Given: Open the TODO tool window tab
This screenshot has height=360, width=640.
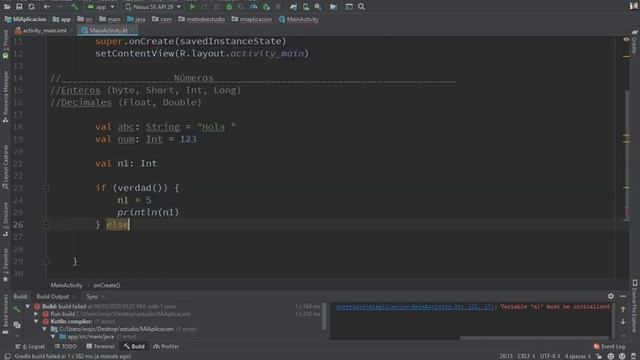Looking at the screenshot, I should [x=66, y=346].
